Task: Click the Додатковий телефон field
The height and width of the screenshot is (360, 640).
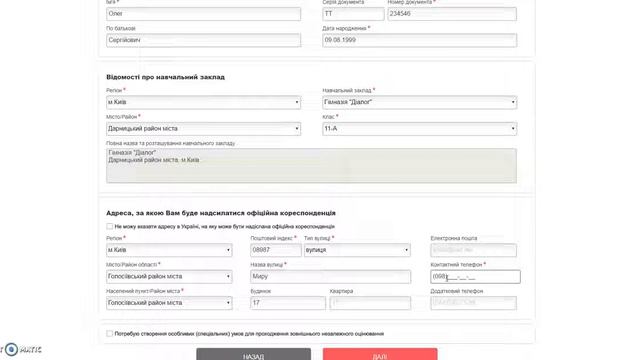Action: 473,303
